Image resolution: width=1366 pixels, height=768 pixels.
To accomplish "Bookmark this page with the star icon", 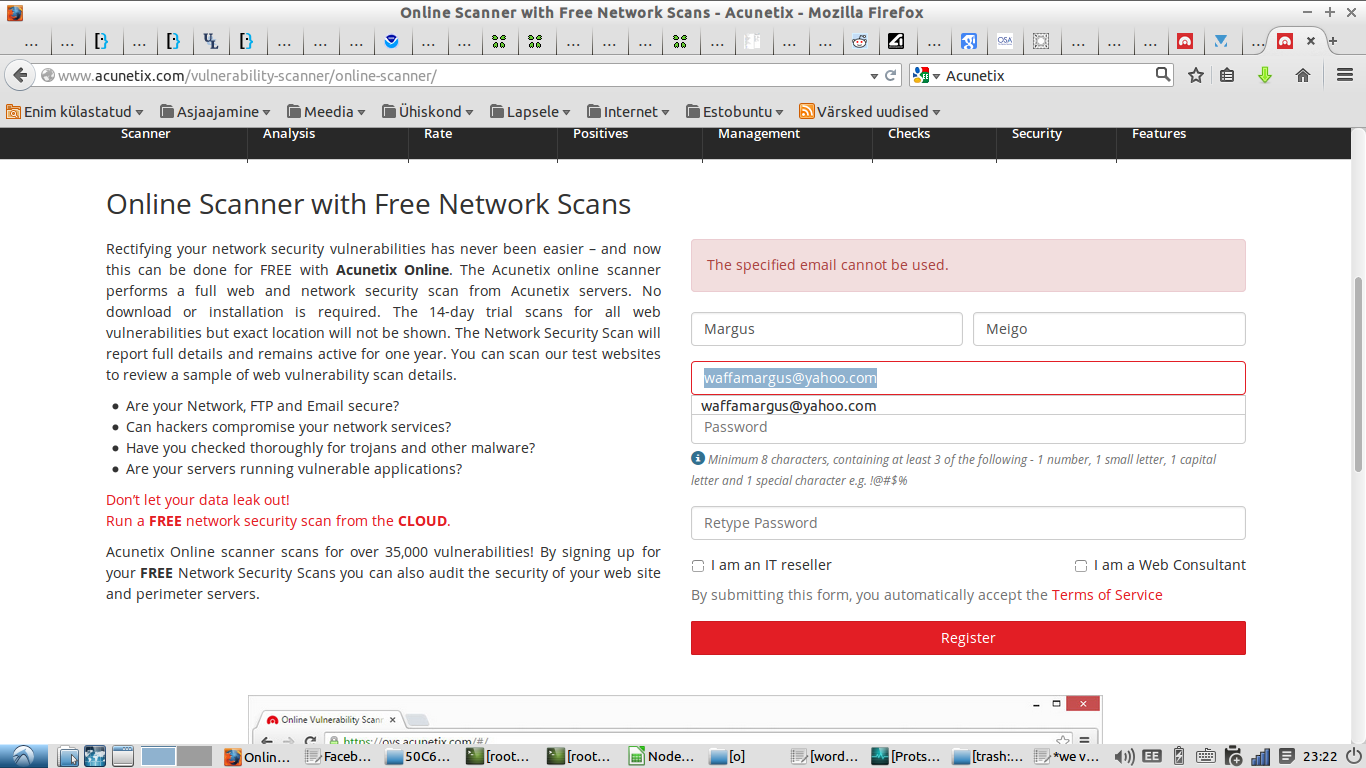I will [x=1196, y=75].
